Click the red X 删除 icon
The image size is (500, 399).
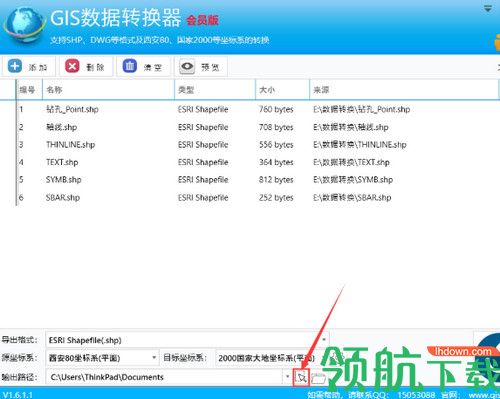pyautogui.click(x=72, y=66)
